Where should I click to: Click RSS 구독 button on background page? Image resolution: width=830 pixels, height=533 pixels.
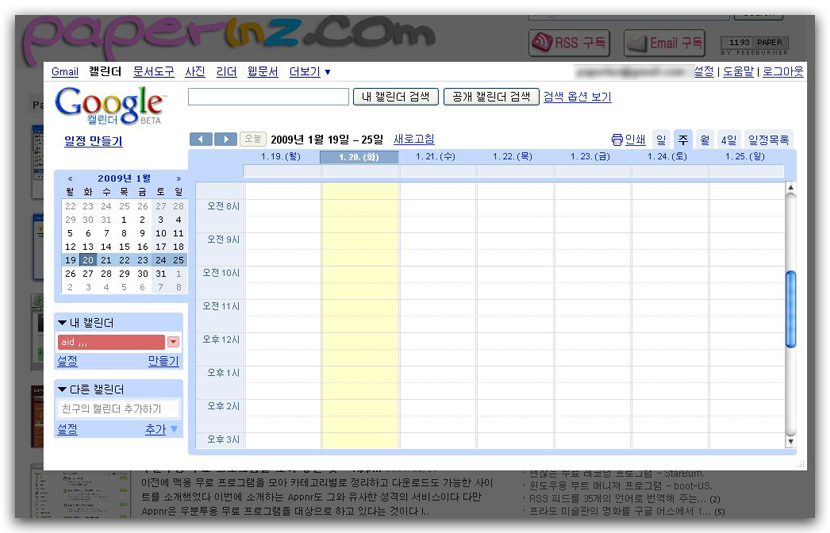pyautogui.click(x=569, y=43)
